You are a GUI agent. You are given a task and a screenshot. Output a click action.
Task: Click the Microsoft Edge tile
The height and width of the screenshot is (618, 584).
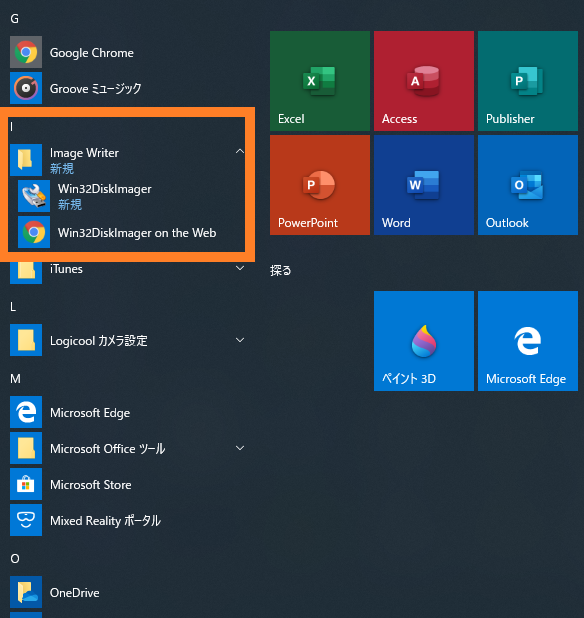point(528,341)
